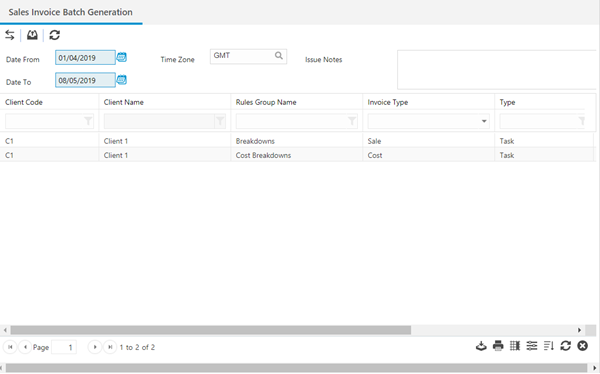Sort by Rules Group Name column header

coord(266,102)
